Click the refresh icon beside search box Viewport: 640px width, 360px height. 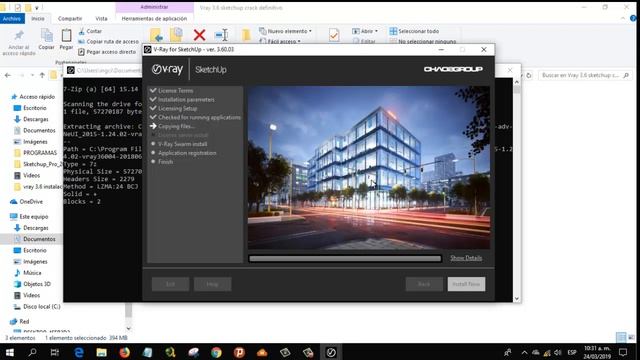coord(529,75)
